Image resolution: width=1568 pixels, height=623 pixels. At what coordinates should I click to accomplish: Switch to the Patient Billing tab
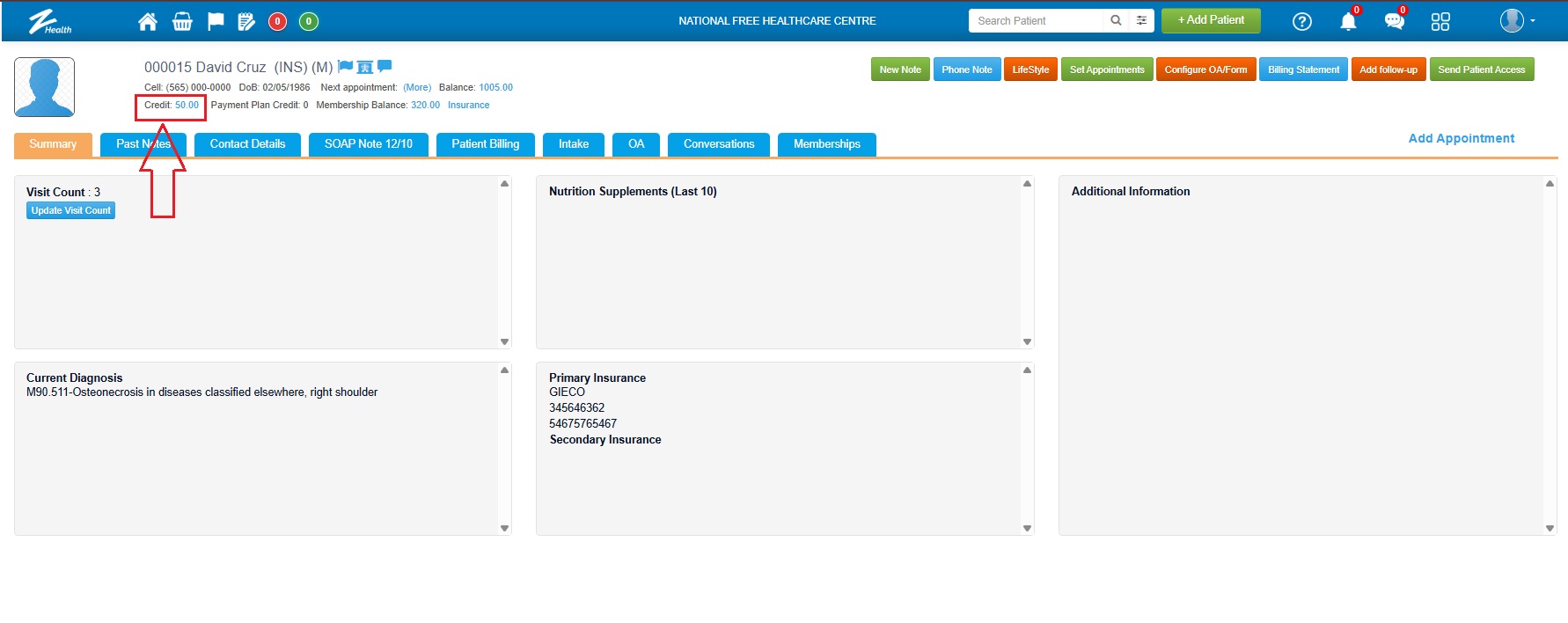click(485, 144)
